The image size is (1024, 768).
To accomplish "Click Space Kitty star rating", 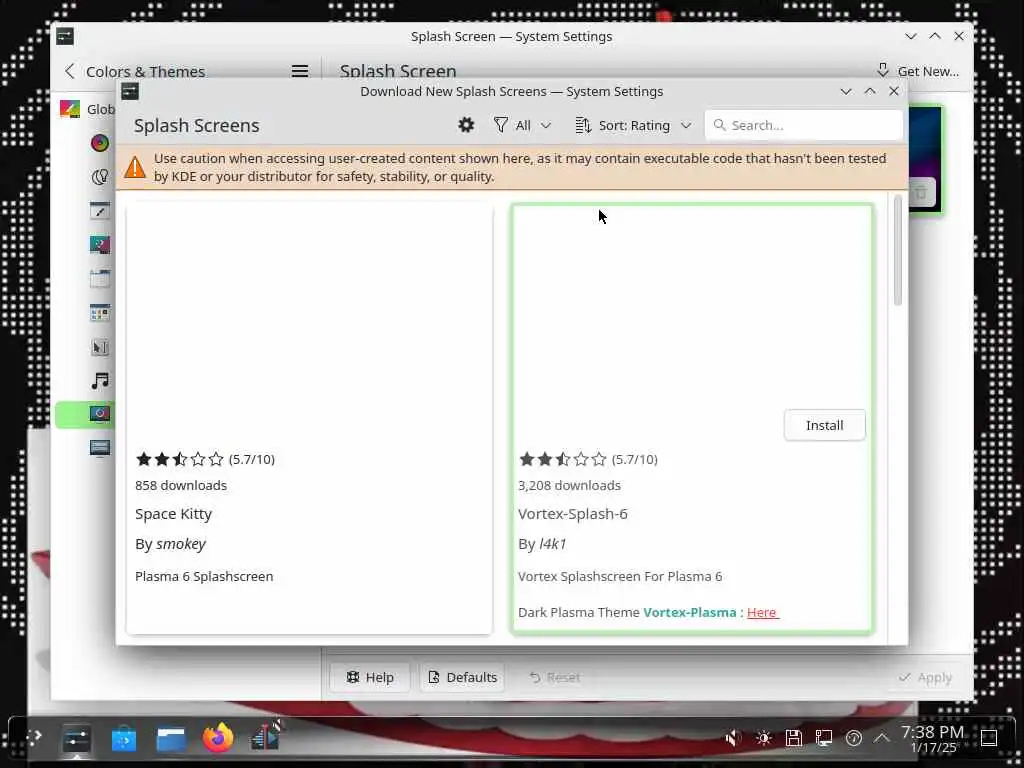I will pos(180,459).
